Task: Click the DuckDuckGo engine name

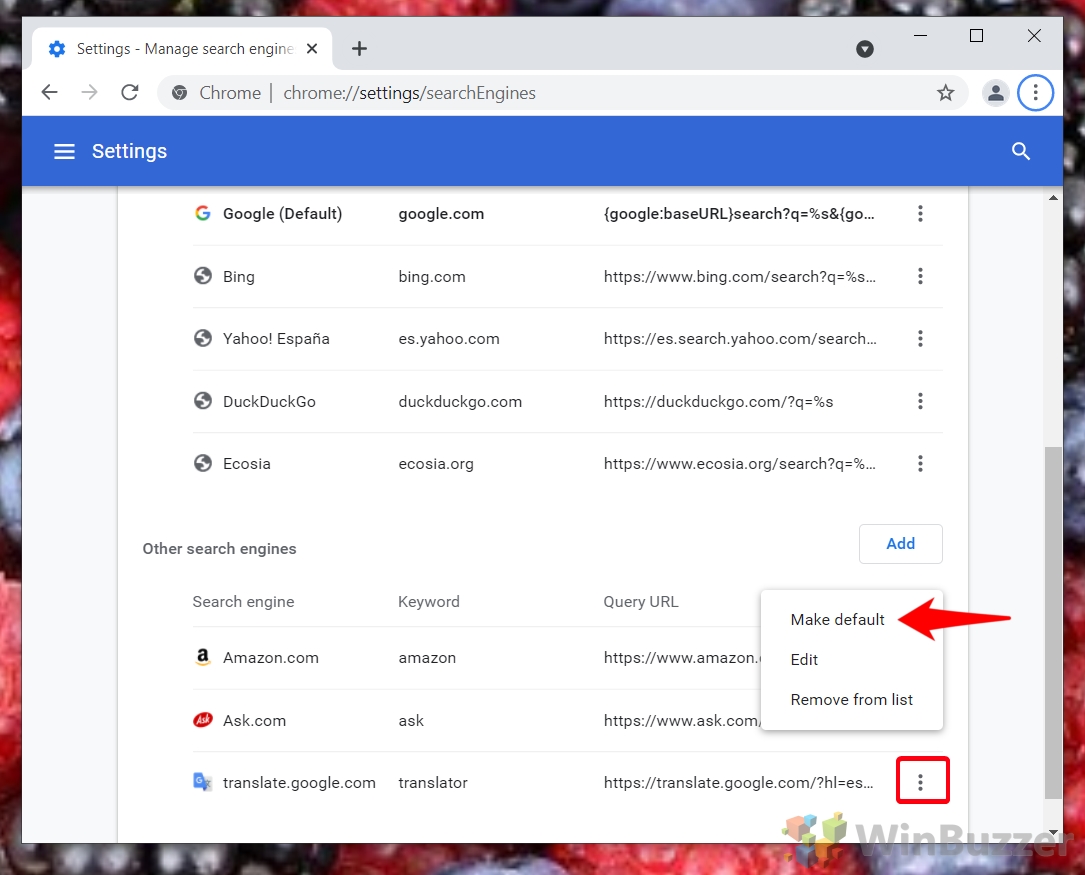Action: [x=269, y=402]
